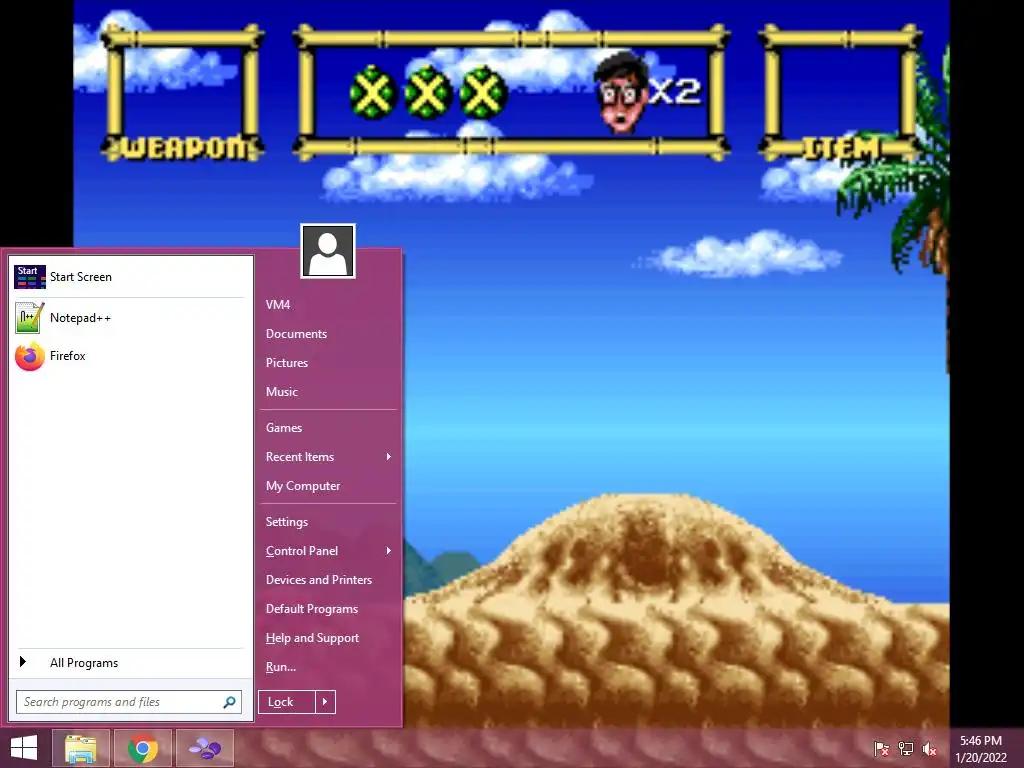This screenshot has width=1024, height=768.
Task: Open the Music folder
Action: pos(281,392)
